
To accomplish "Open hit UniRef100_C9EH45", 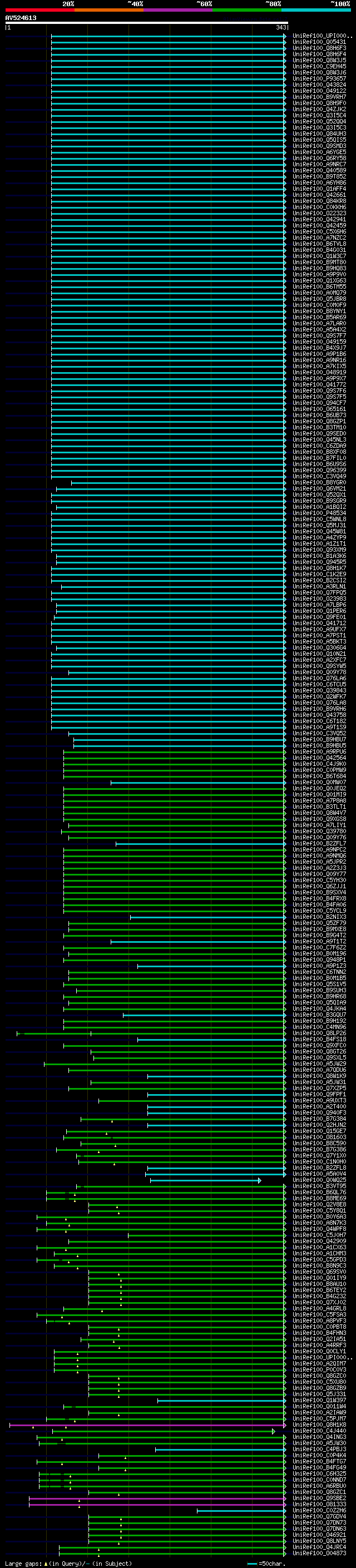I will (x=319, y=66).
